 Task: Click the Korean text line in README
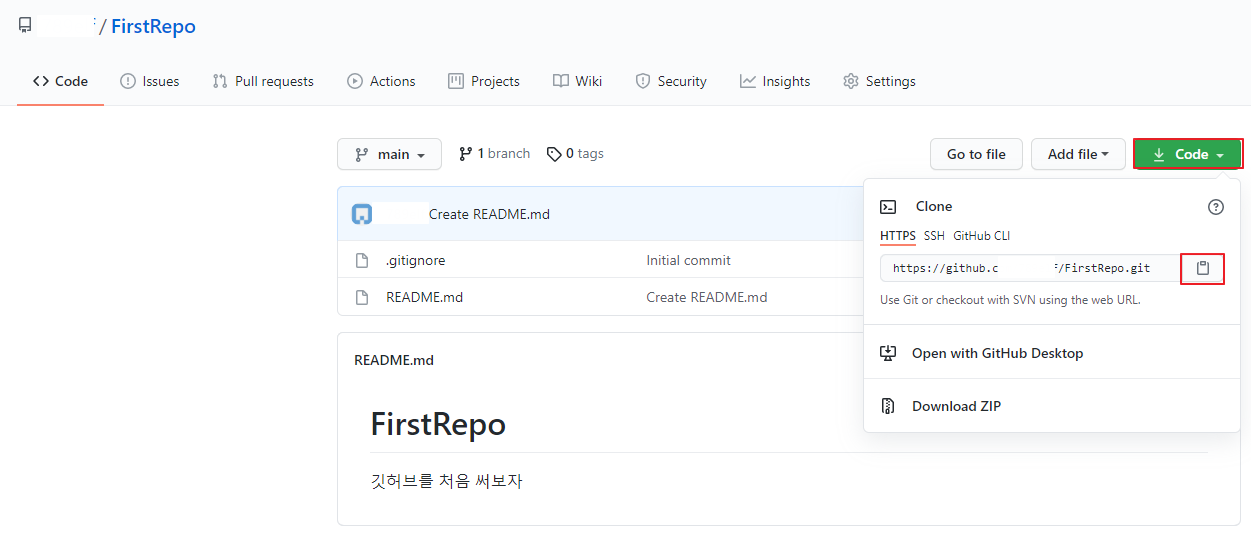coord(446,481)
